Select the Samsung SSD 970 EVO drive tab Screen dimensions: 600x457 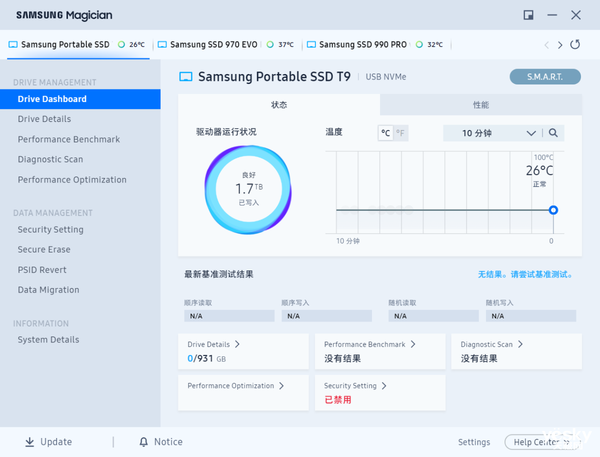click(x=230, y=45)
